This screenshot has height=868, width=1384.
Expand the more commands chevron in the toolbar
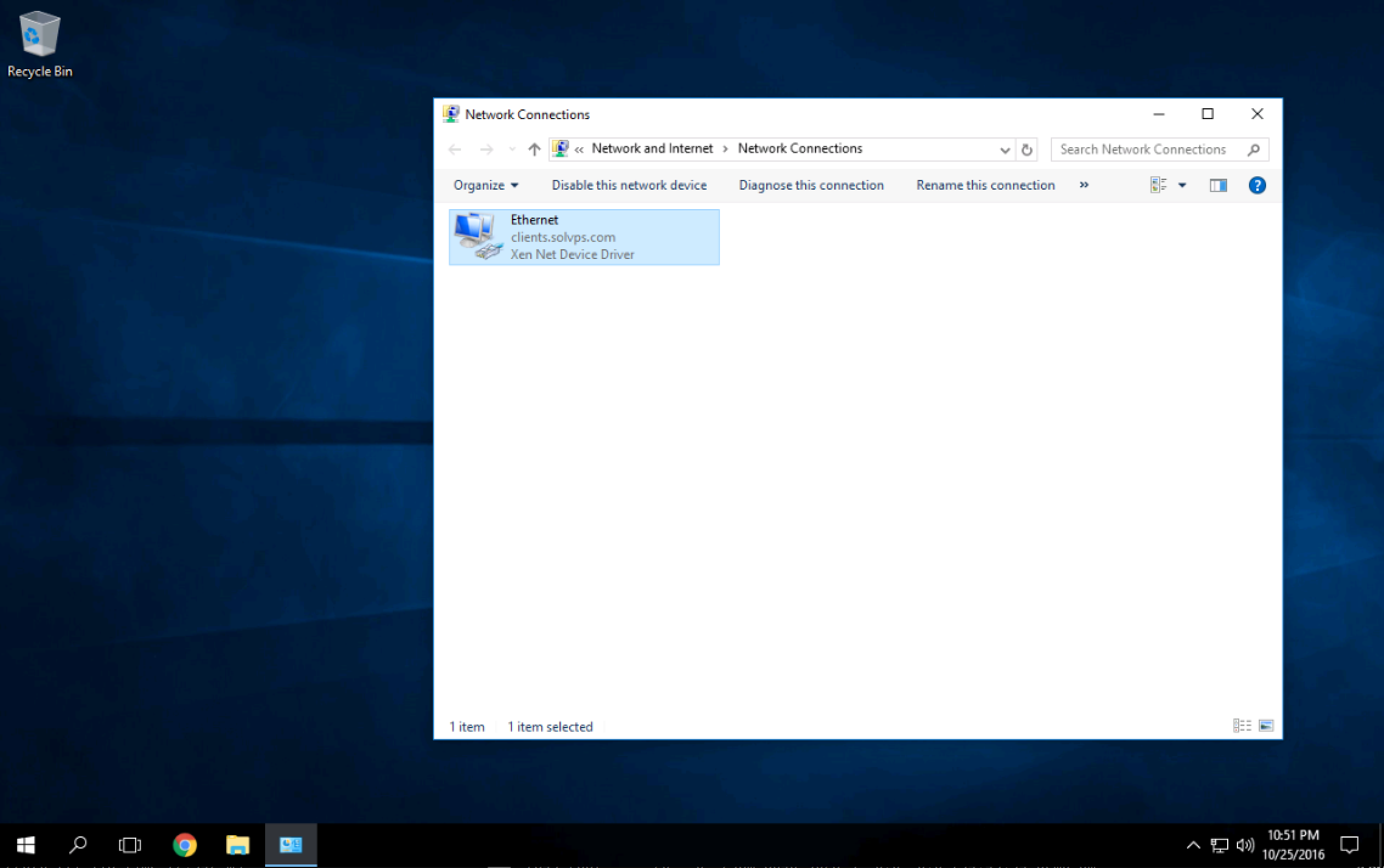tap(1084, 185)
